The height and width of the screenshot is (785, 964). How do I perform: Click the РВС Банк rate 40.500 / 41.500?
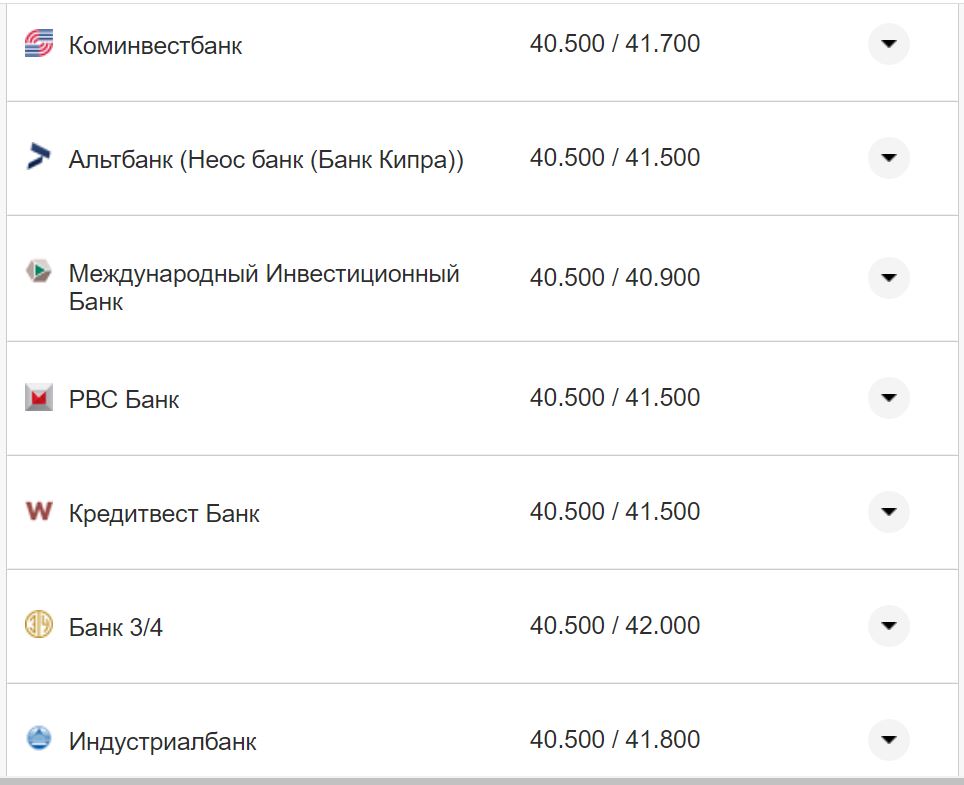[614, 398]
